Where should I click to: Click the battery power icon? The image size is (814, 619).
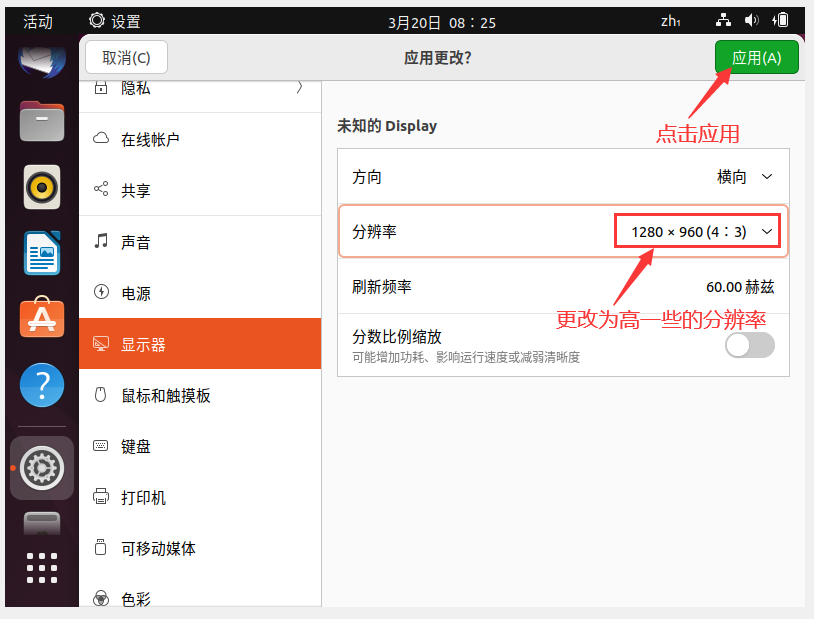tap(780, 21)
